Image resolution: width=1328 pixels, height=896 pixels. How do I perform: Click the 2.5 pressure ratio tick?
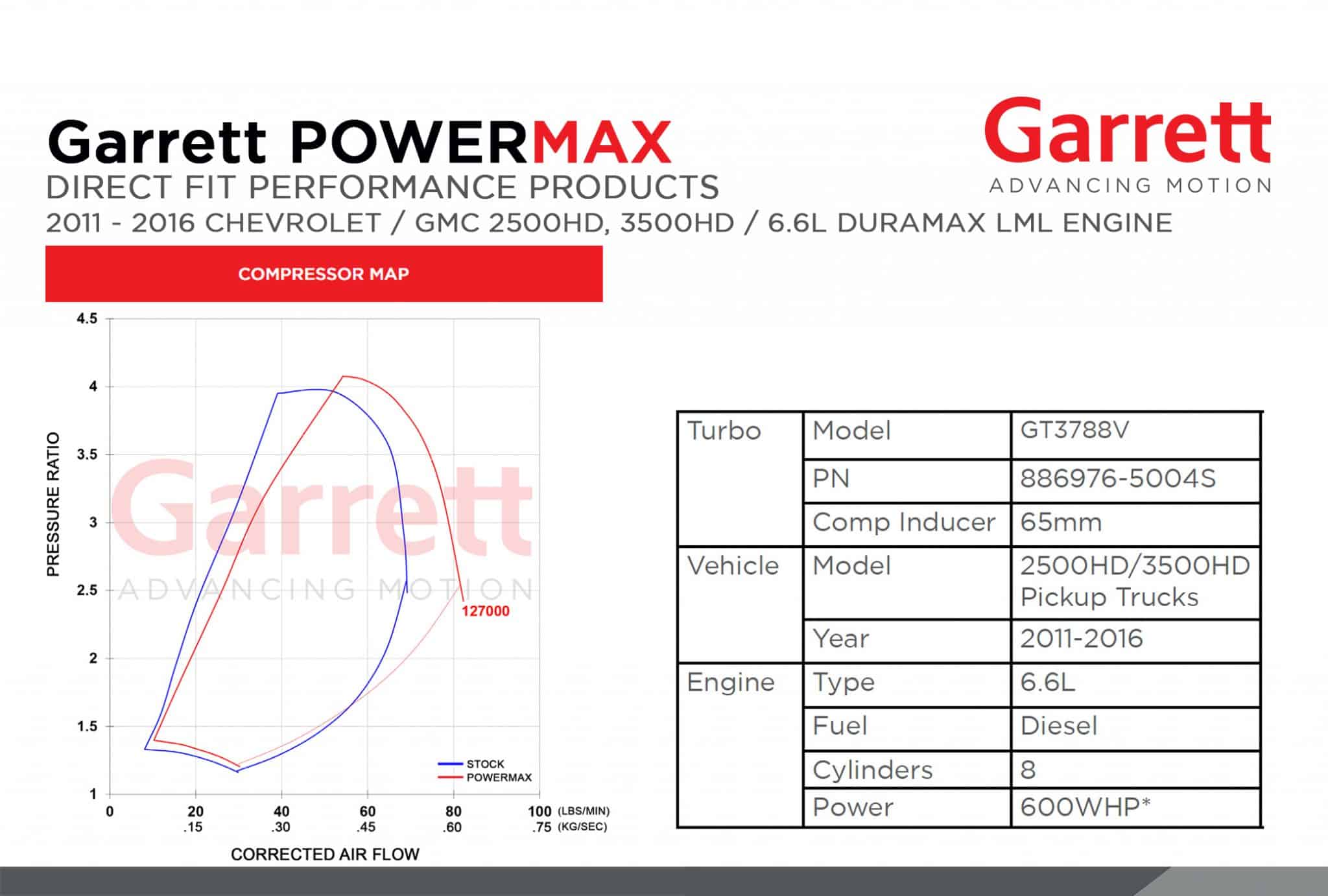[x=87, y=590]
